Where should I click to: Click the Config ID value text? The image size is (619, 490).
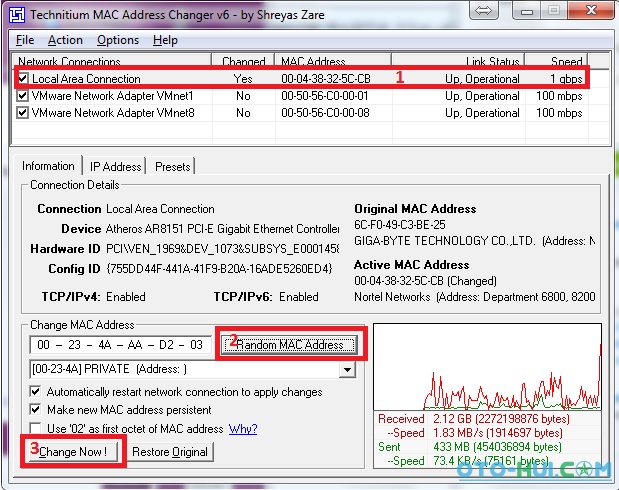[x=219, y=269]
